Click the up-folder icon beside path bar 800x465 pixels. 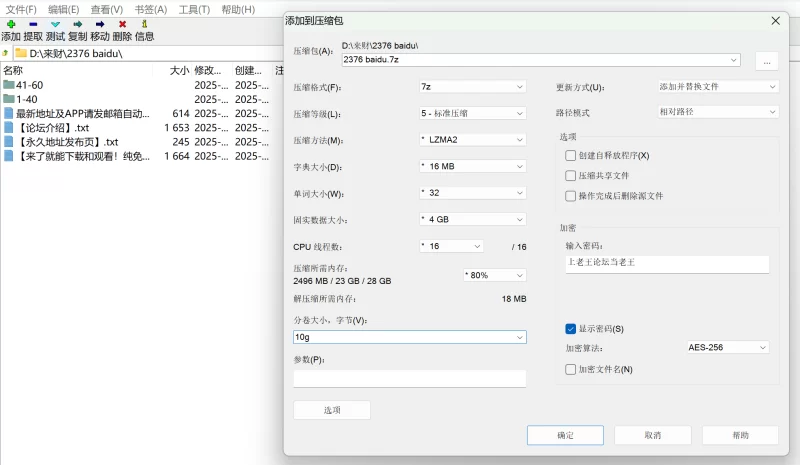tap(5, 53)
